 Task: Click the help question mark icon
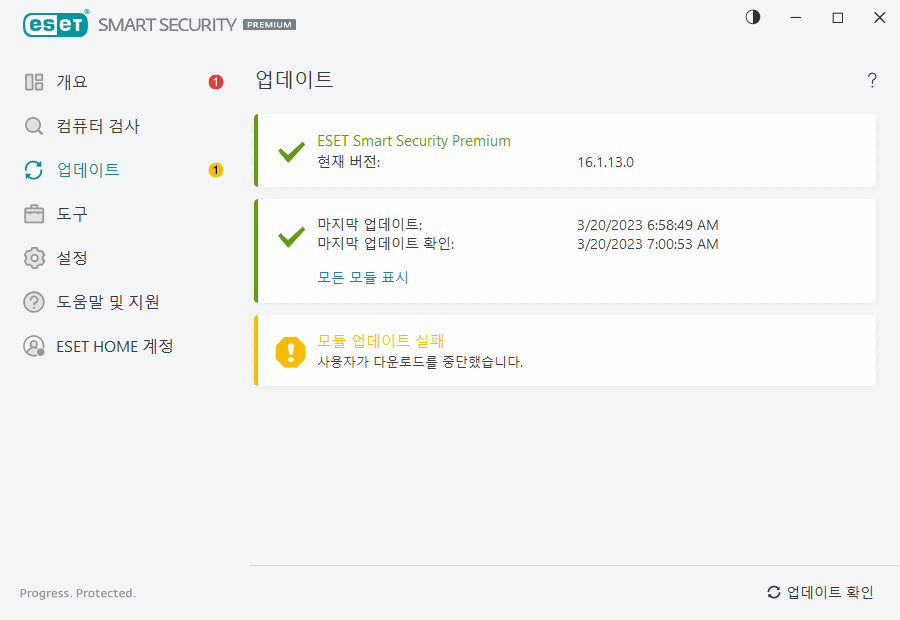point(871,80)
